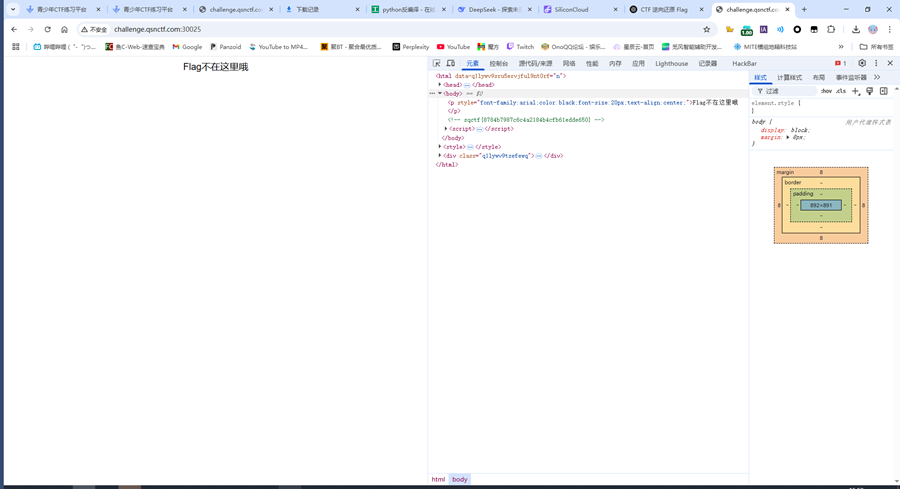Select the sqctf flag comment line
The height and width of the screenshot is (489, 900).
526,120
